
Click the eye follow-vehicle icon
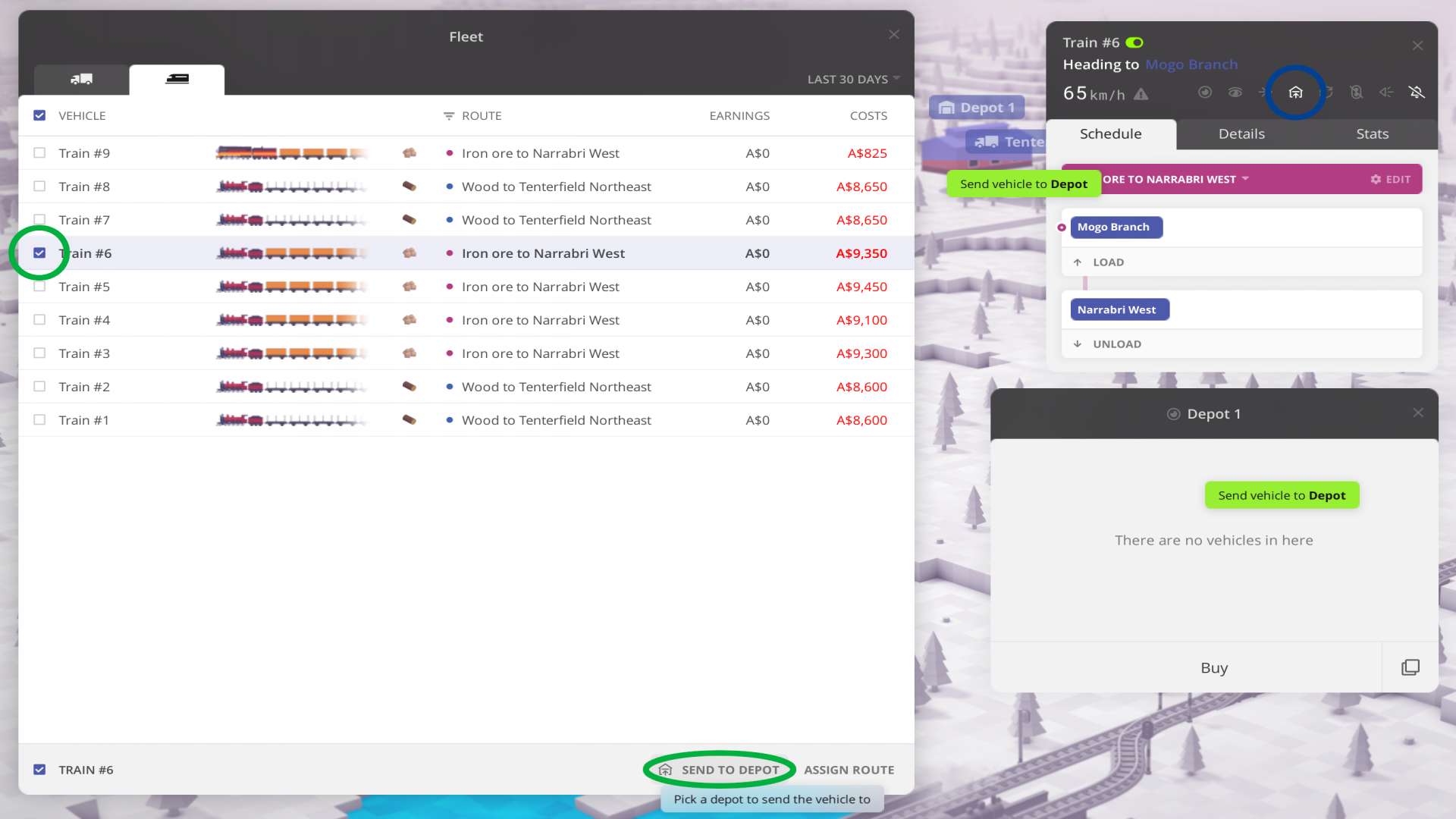coord(1235,93)
